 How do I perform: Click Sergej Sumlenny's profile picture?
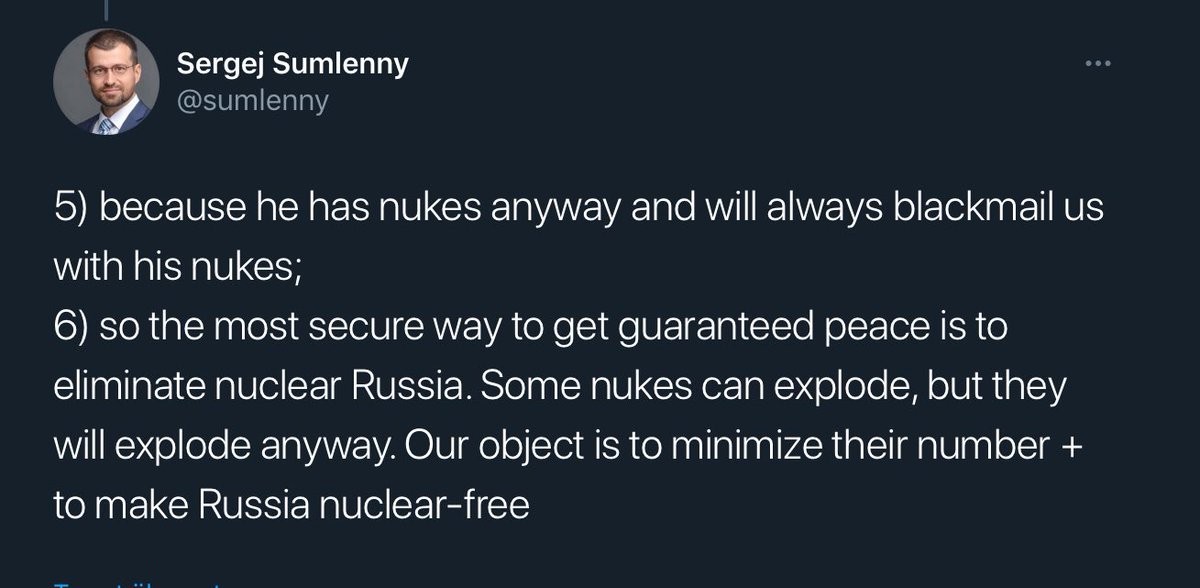(106, 81)
